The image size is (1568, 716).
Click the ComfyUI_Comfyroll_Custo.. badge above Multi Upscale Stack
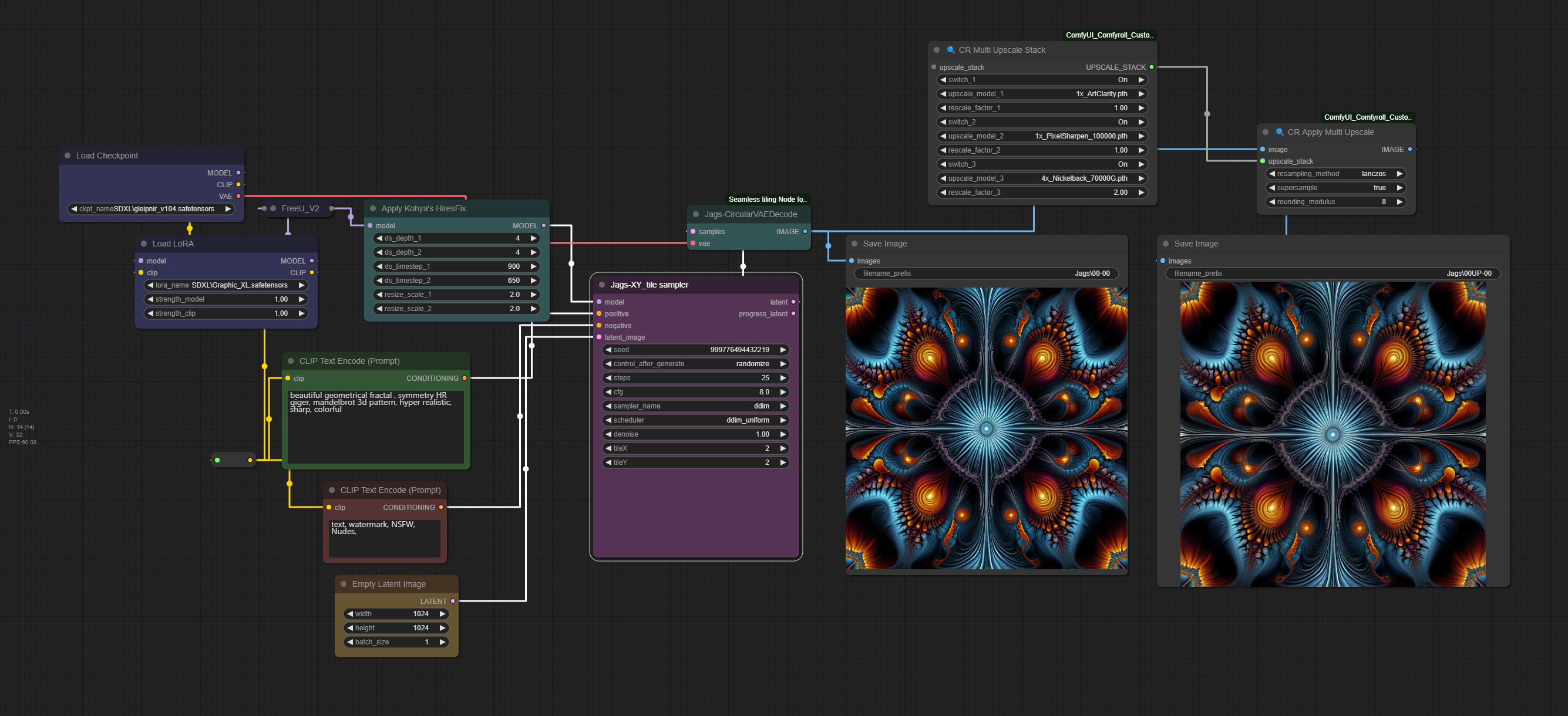[1108, 35]
